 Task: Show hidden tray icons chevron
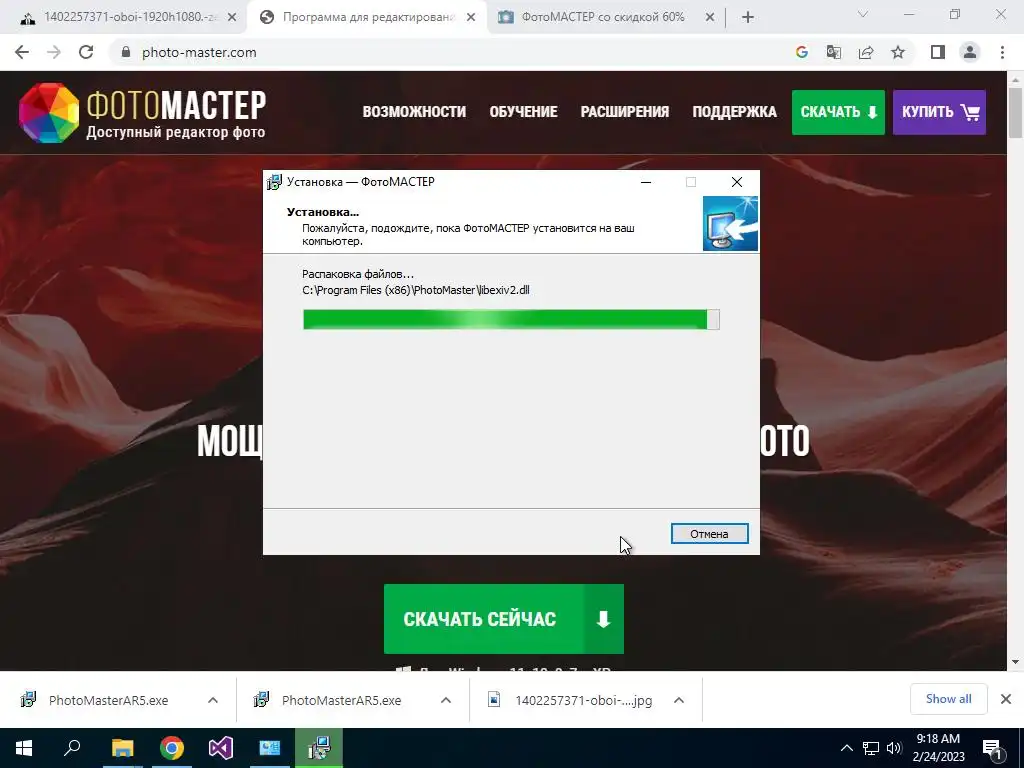[x=846, y=748]
